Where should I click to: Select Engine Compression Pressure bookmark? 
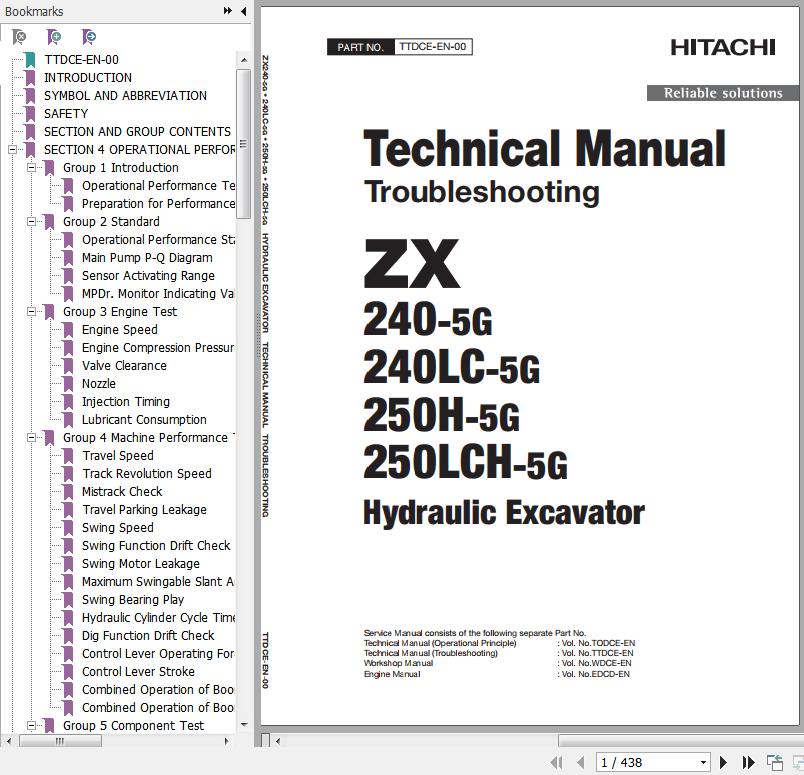click(158, 348)
